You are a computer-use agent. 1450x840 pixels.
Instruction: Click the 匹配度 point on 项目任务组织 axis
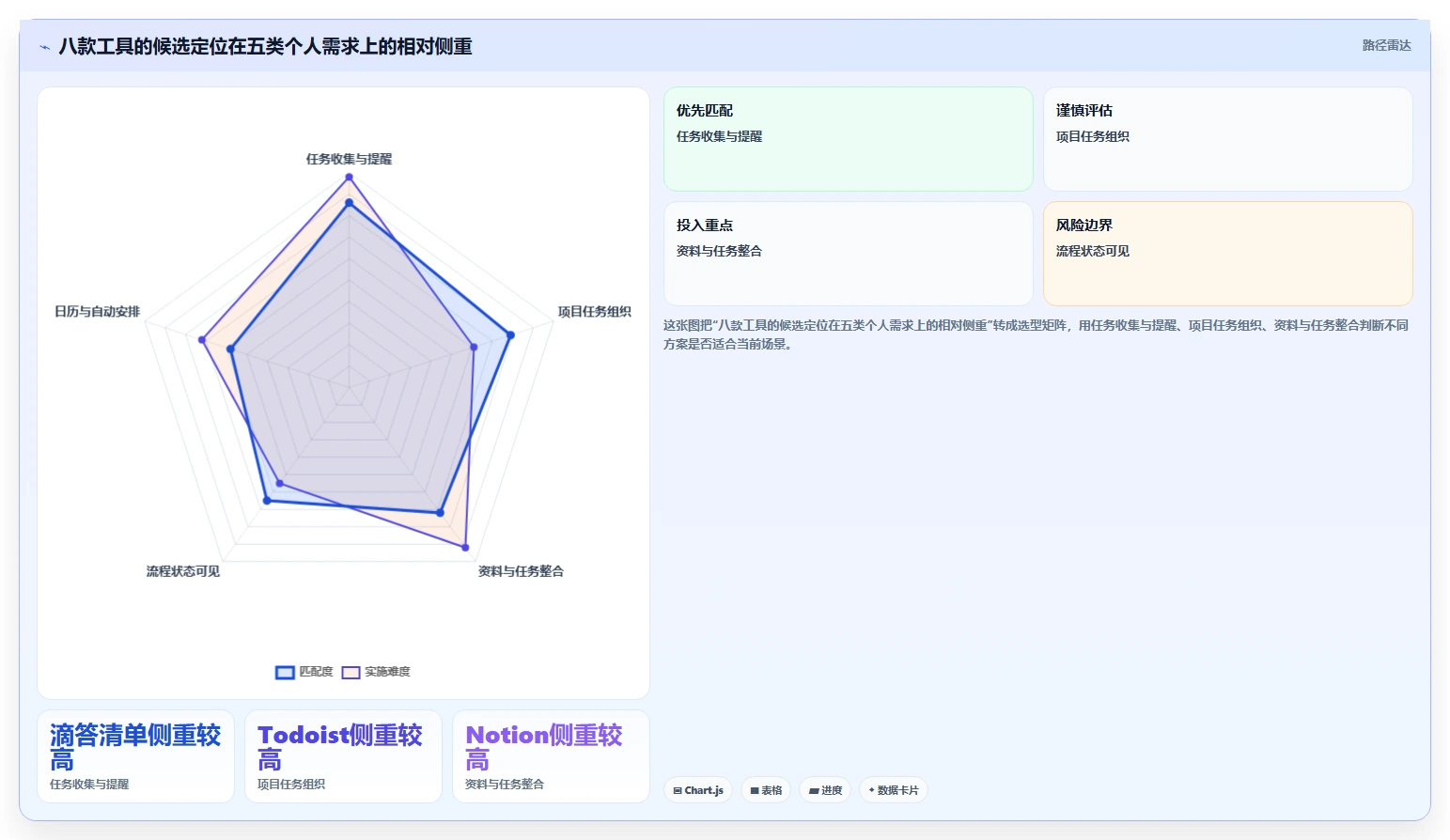(510, 334)
